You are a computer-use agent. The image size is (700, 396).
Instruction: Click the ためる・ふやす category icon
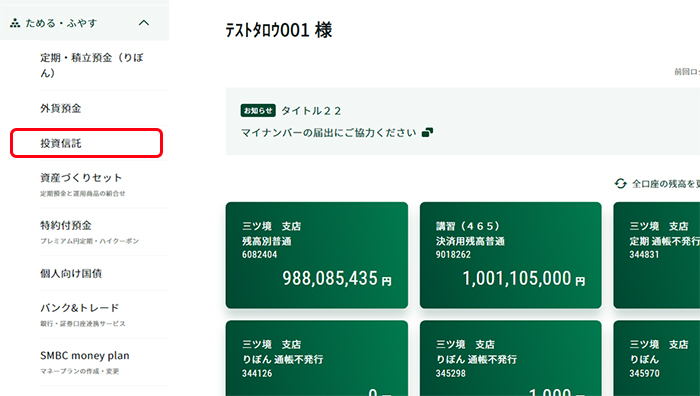click(x=15, y=23)
